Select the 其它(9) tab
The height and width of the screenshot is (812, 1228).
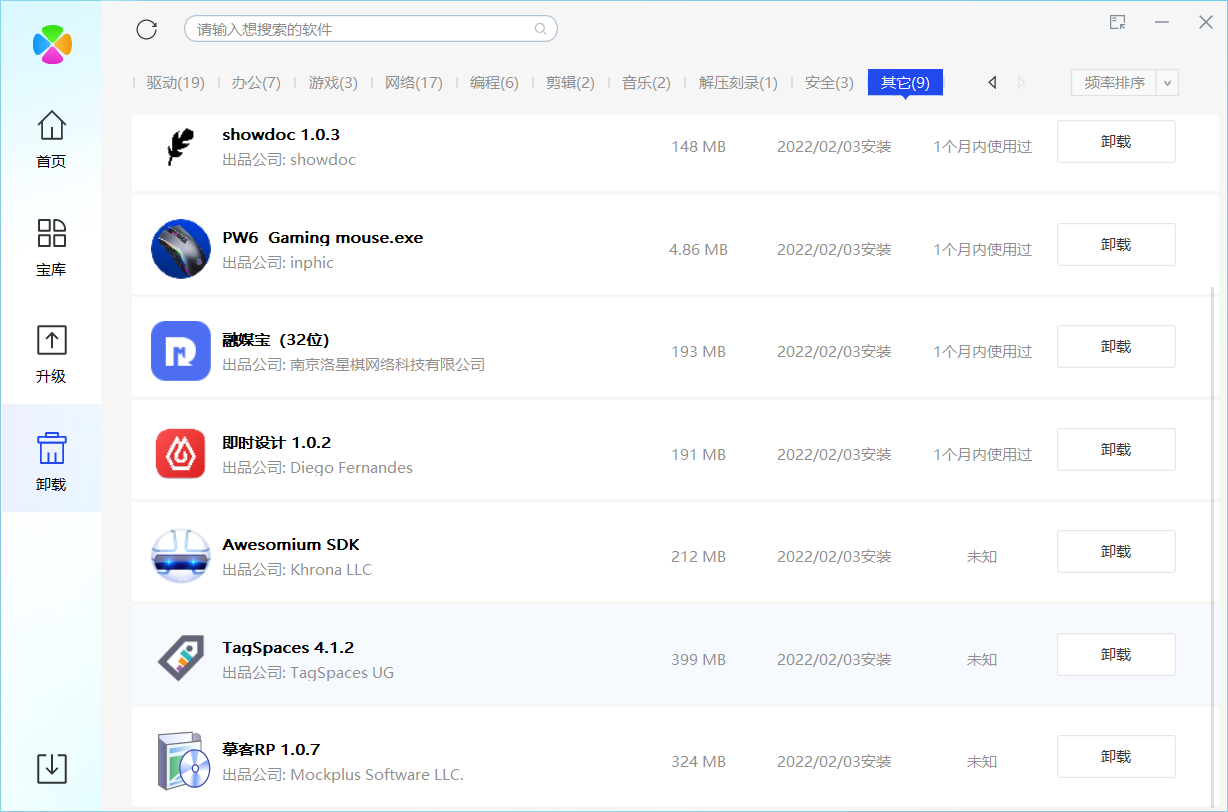[905, 82]
